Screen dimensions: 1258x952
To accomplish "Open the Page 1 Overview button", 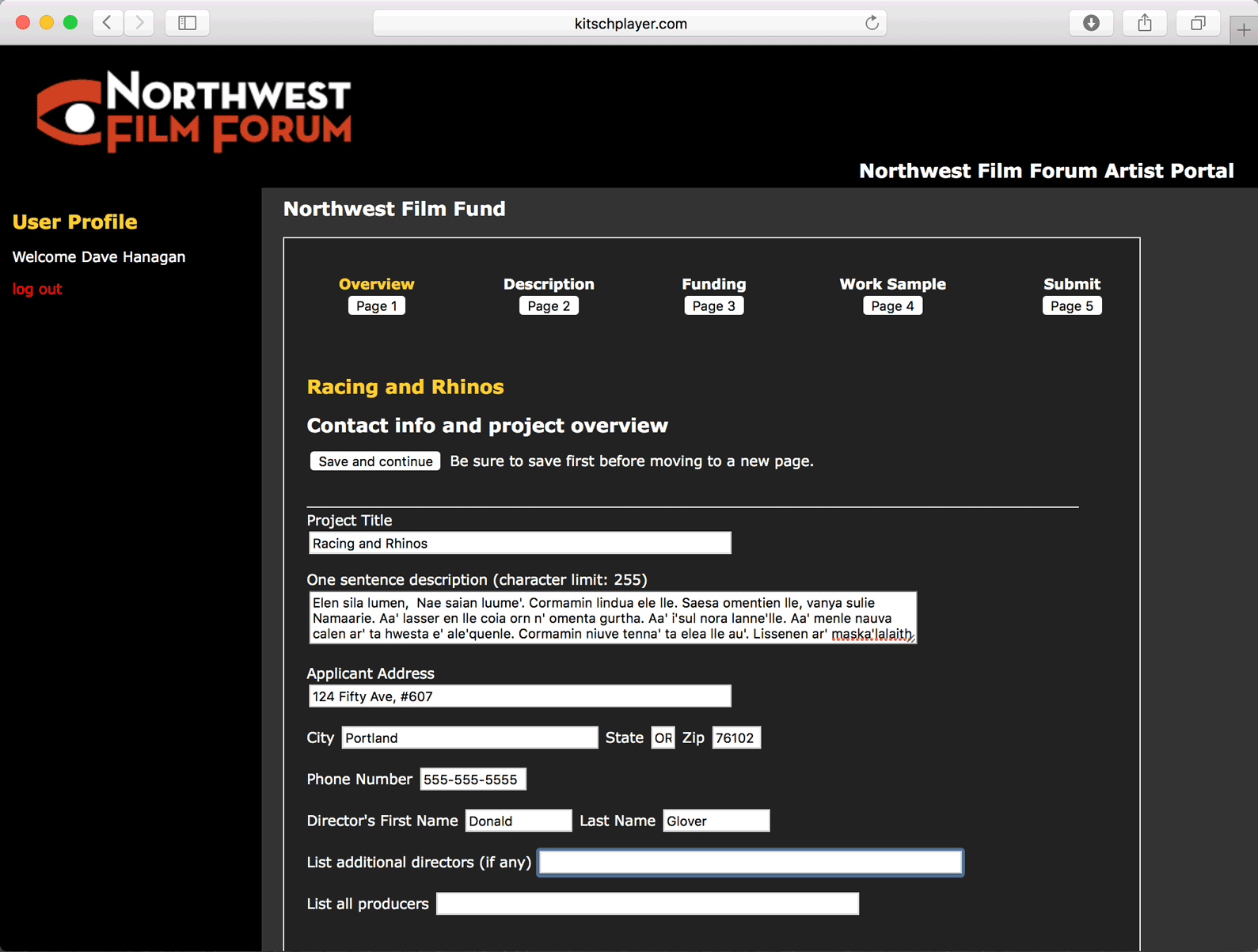I will (377, 306).
